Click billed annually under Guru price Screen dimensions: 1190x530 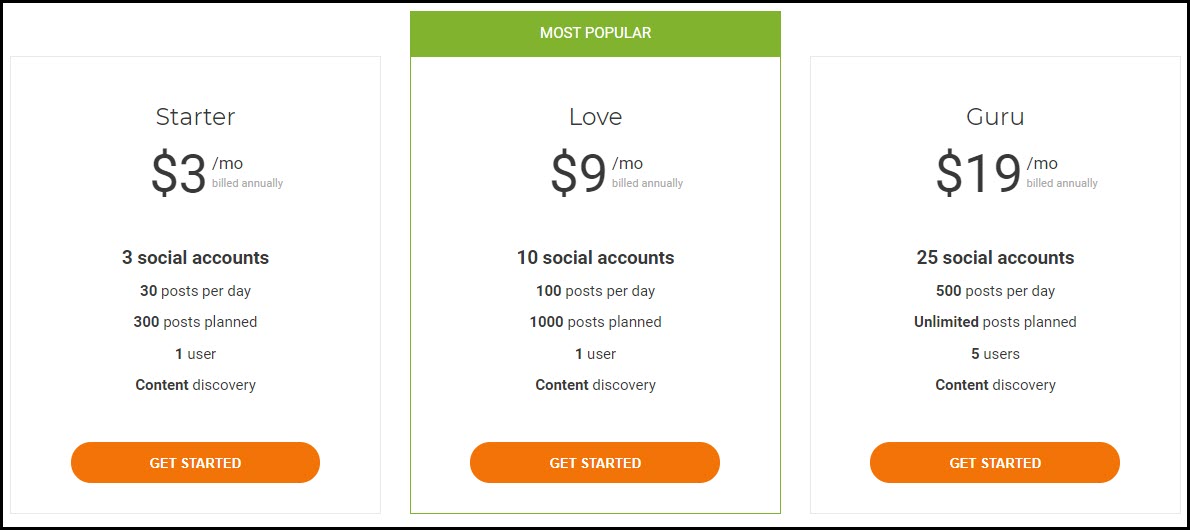click(1062, 183)
